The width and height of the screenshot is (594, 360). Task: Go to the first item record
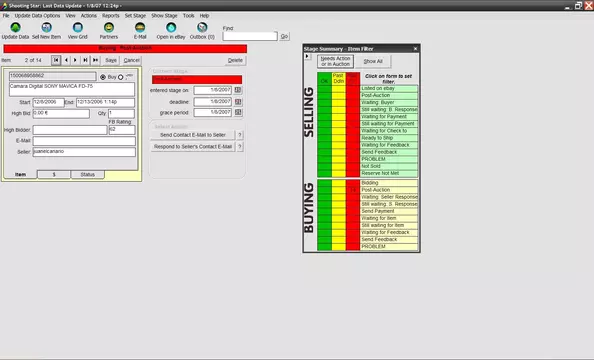pyautogui.click(x=56, y=60)
